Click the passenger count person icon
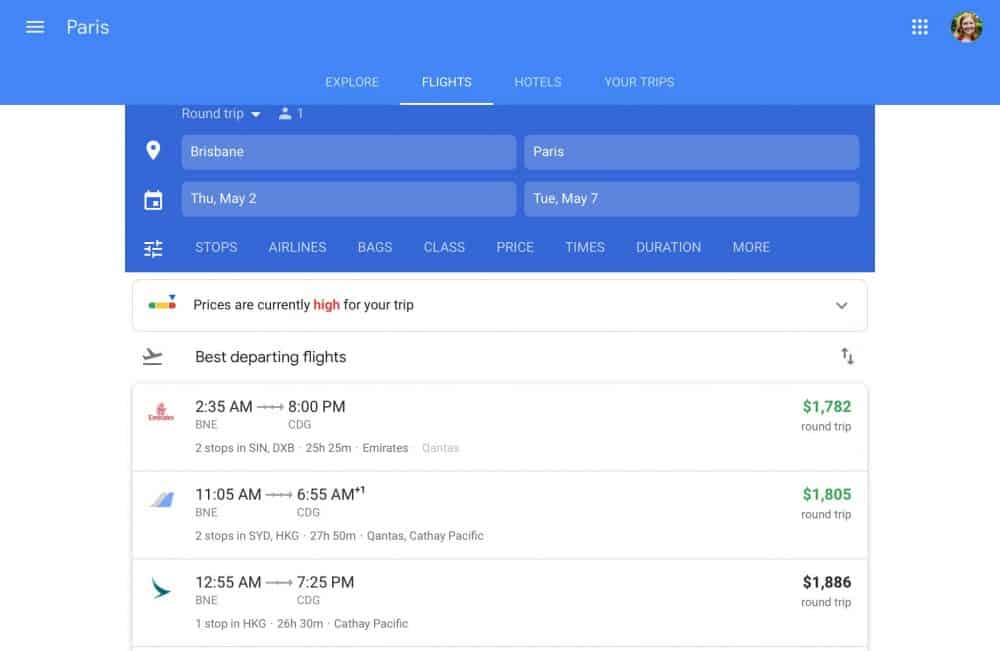Image resolution: width=1000 pixels, height=651 pixels. point(285,113)
